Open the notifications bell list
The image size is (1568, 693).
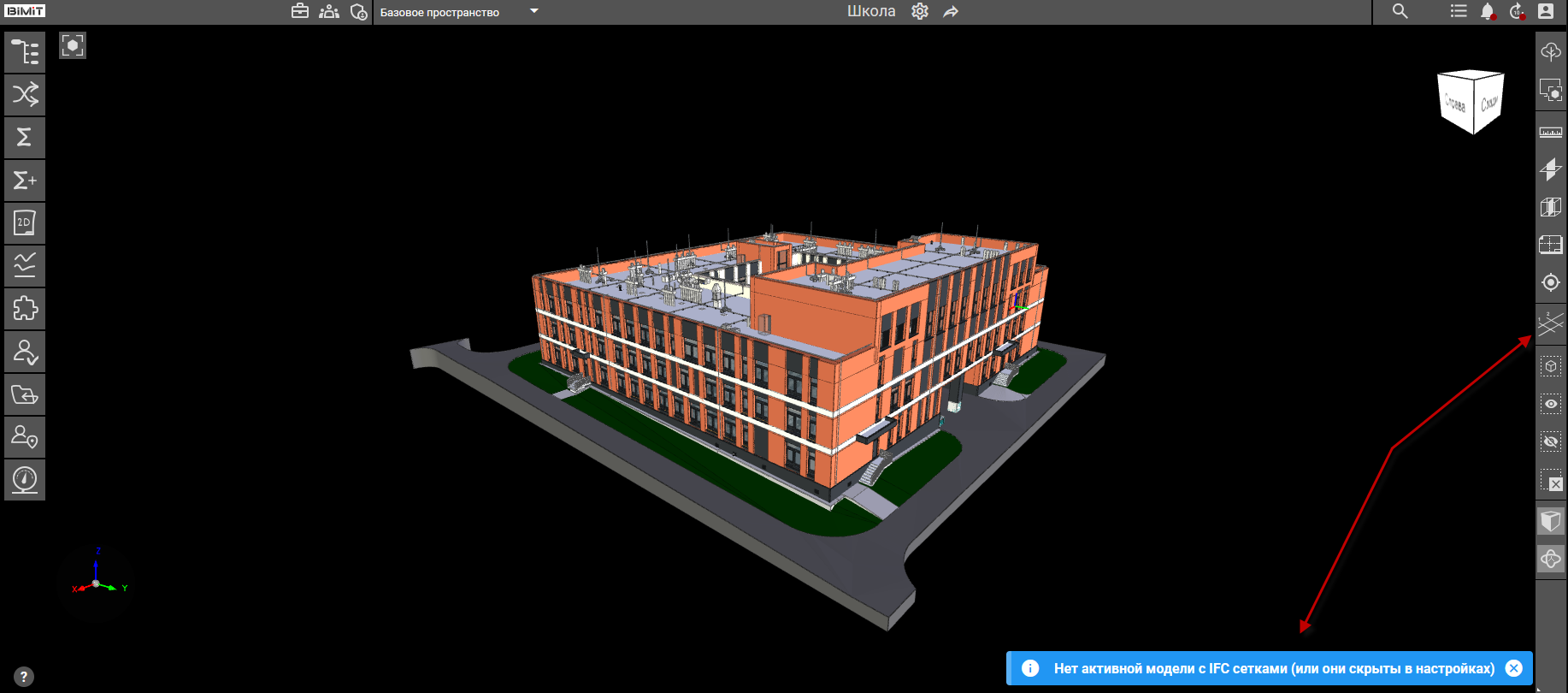1488,11
